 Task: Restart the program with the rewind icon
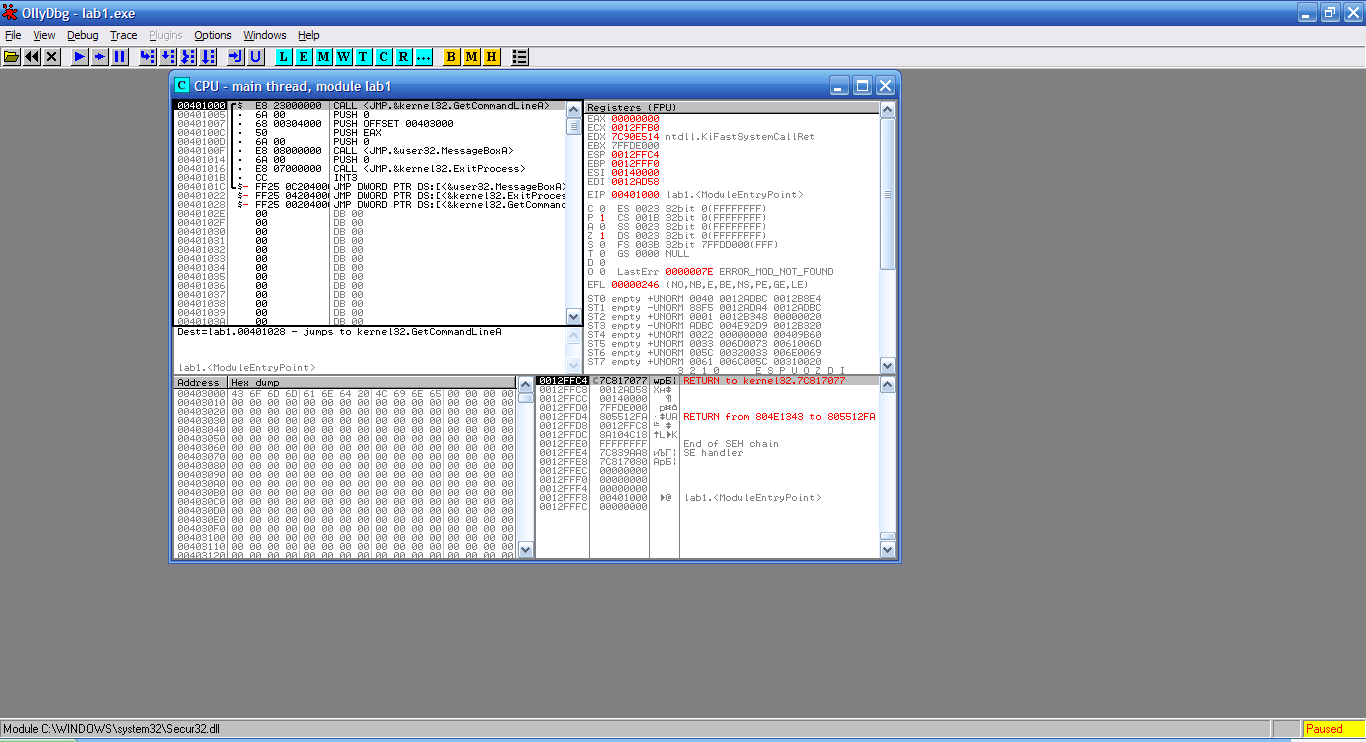click(x=32, y=57)
